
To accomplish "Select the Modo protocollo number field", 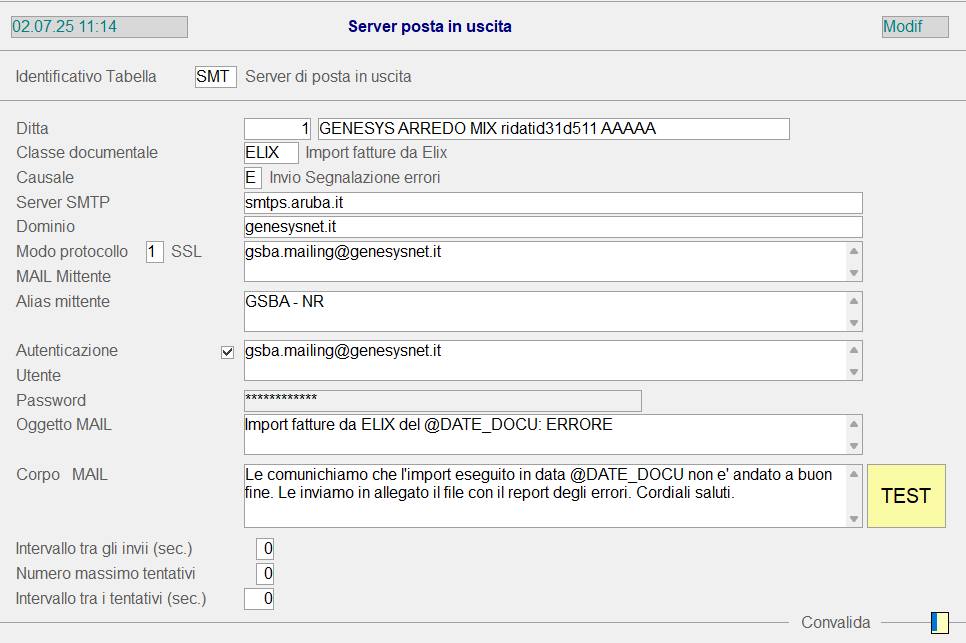I will click(155, 252).
